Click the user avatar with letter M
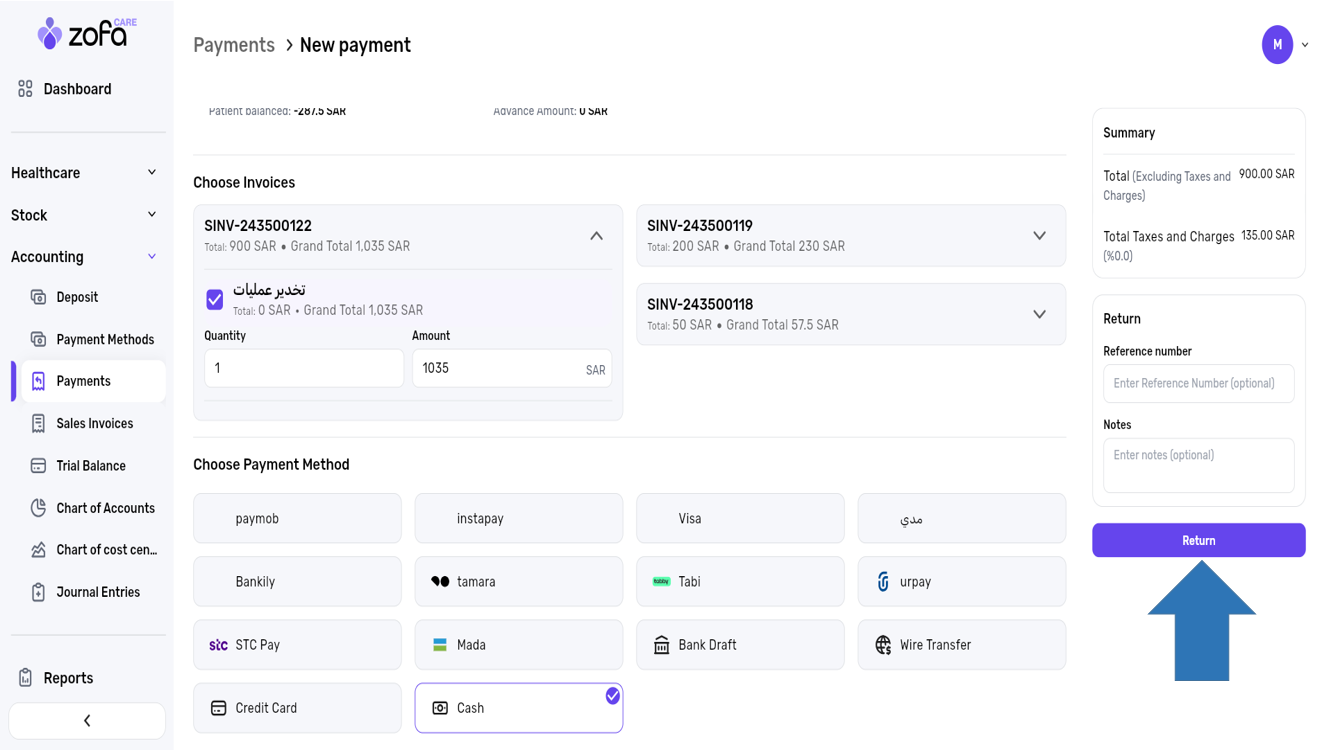 (x=1277, y=45)
